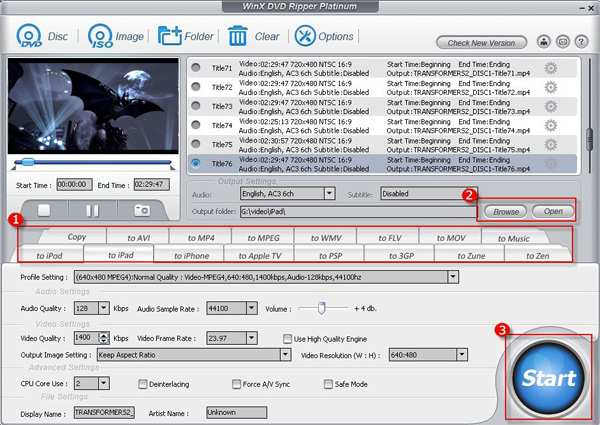Viewport: 600px width, 425px height.
Task: Open settings gear for Title71
Action: [551, 68]
